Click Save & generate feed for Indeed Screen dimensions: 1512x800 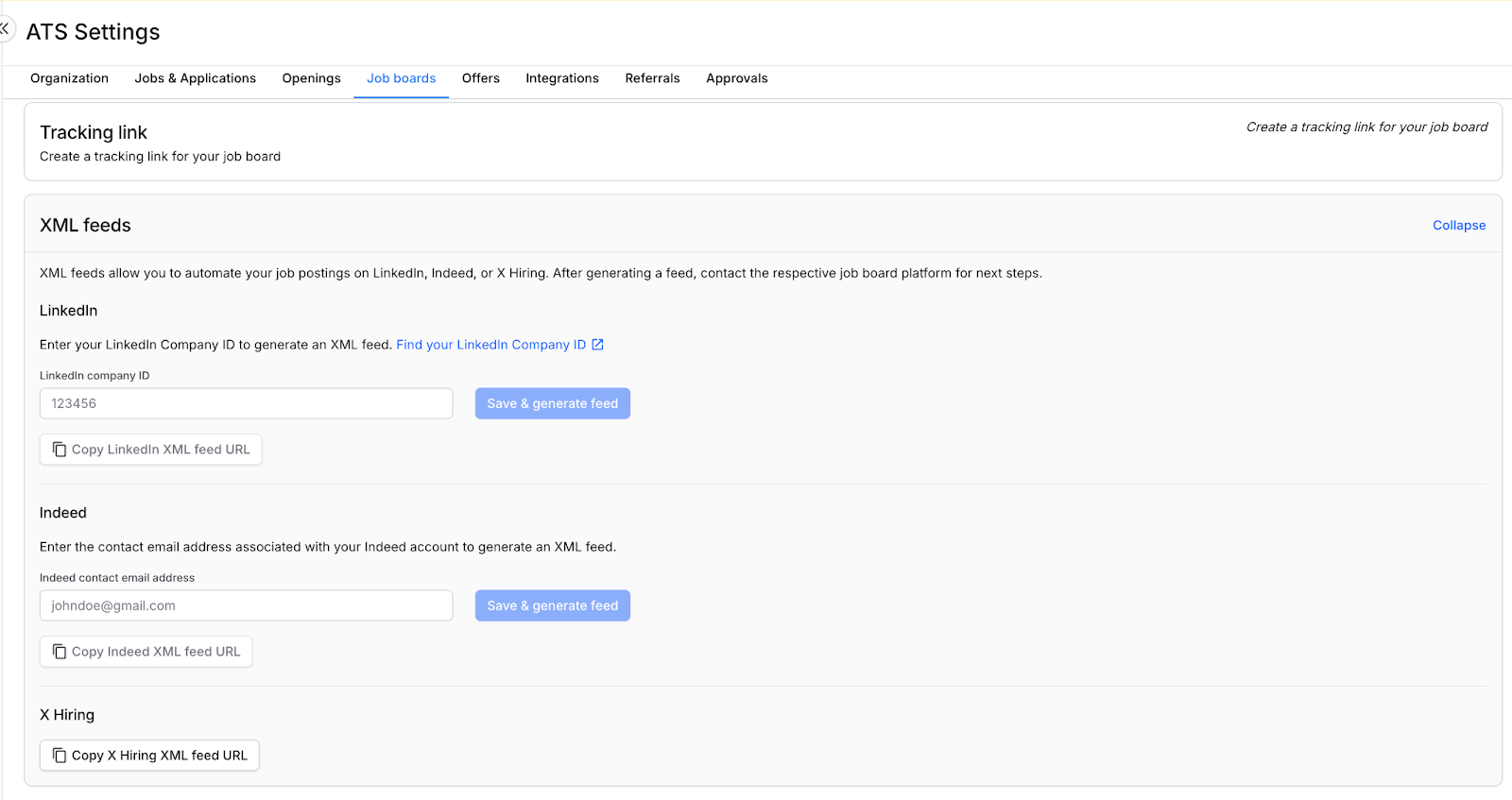point(552,605)
